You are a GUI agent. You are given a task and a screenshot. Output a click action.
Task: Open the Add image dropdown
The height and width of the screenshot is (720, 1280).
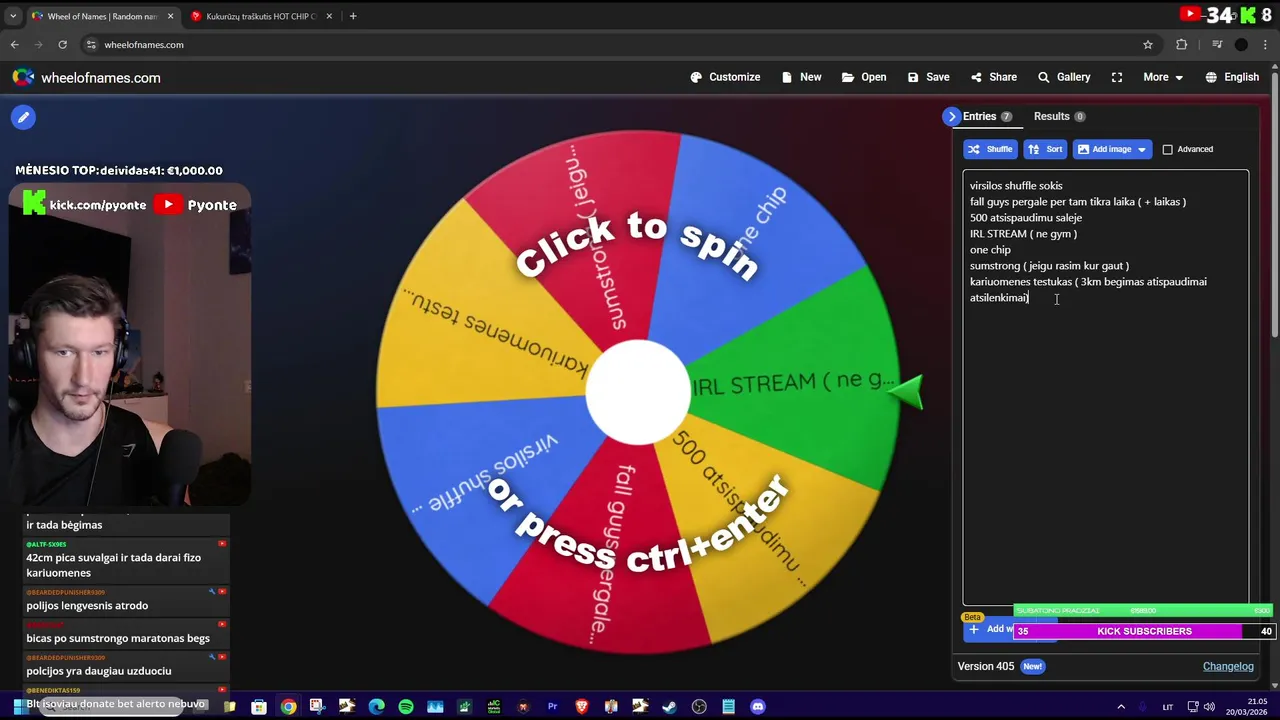pos(1112,149)
